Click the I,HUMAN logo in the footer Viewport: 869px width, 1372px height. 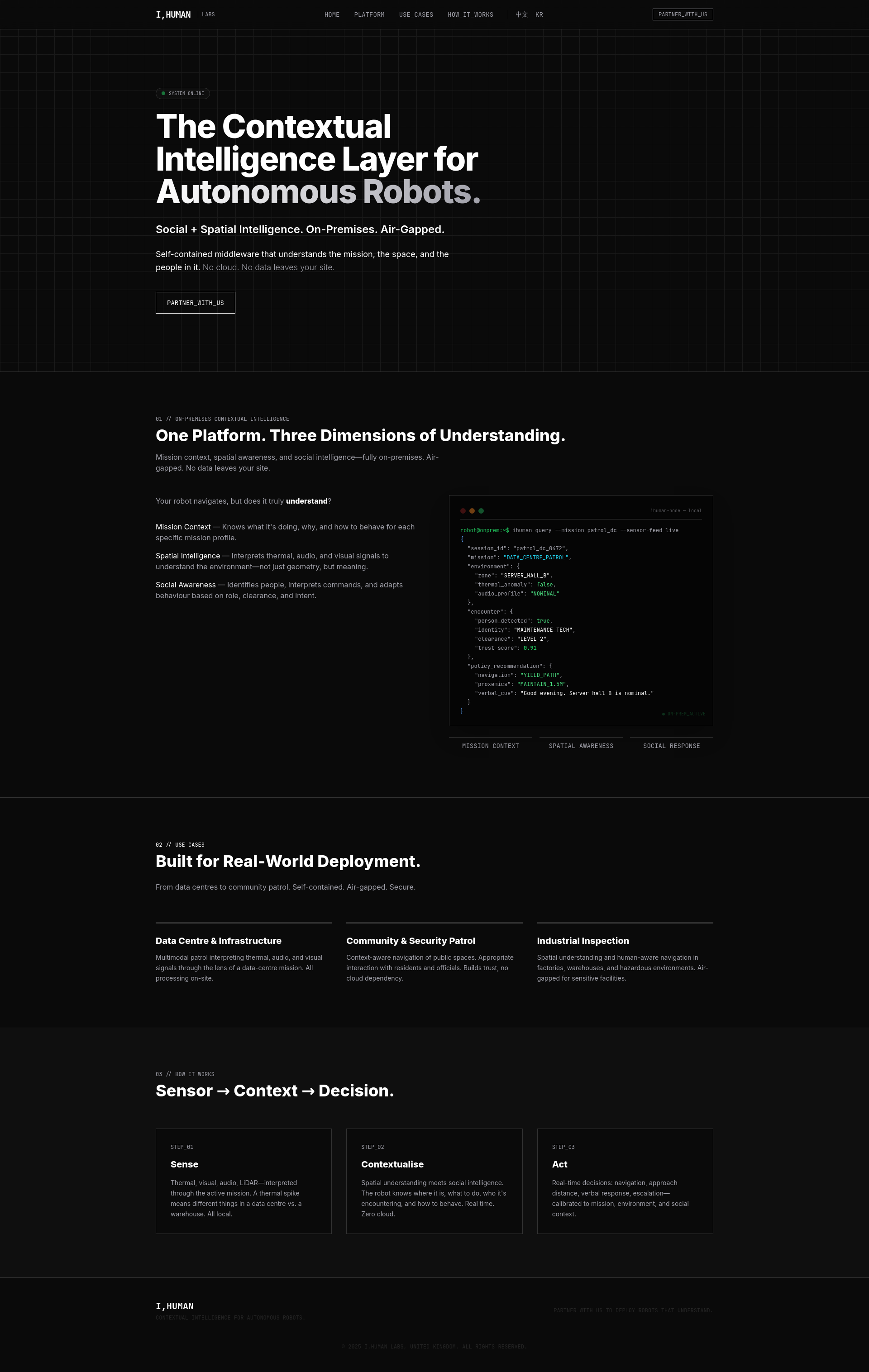[174, 1306]
